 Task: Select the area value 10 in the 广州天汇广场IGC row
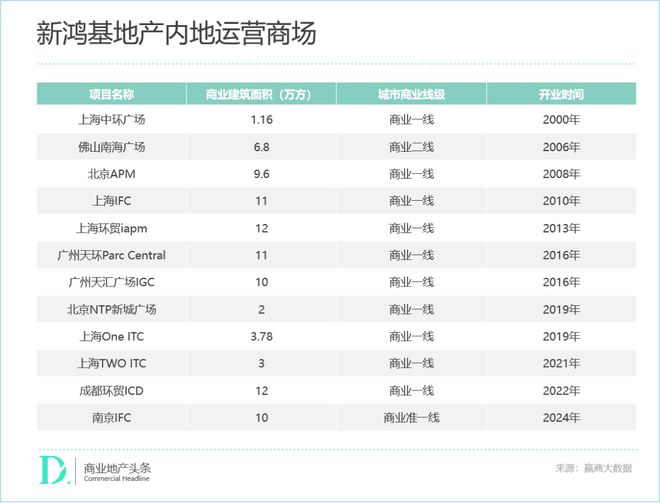(x=261, y=282)
